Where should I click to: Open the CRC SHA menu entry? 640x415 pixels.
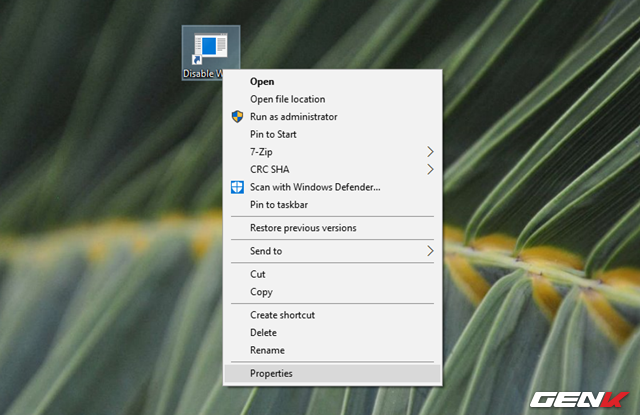pos(332,169)
